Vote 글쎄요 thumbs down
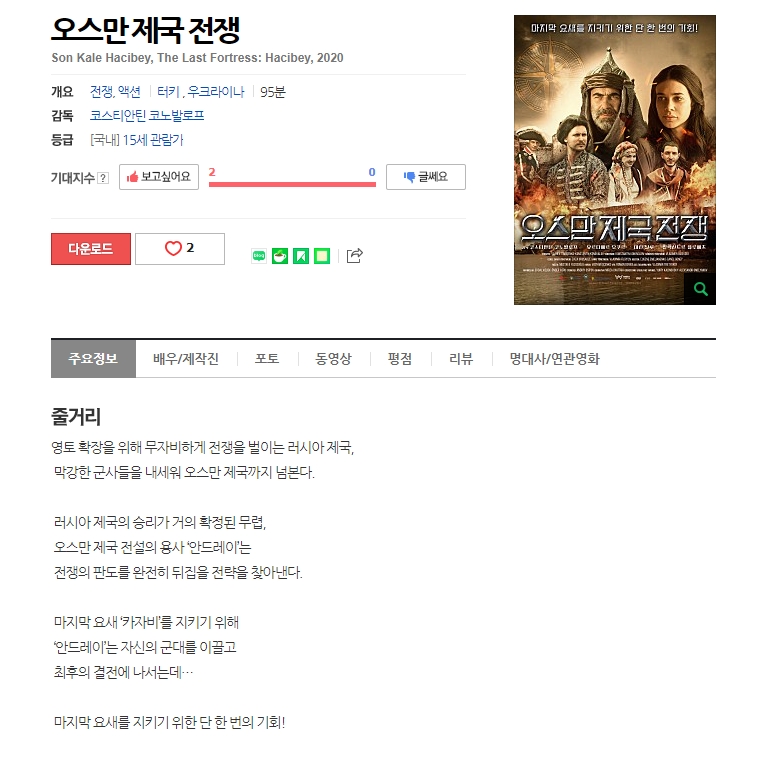 click(426, 177)
